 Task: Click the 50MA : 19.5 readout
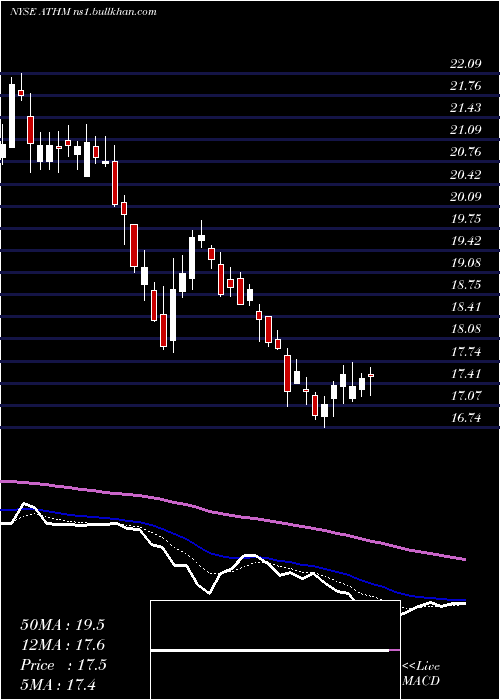pos(62,625)
